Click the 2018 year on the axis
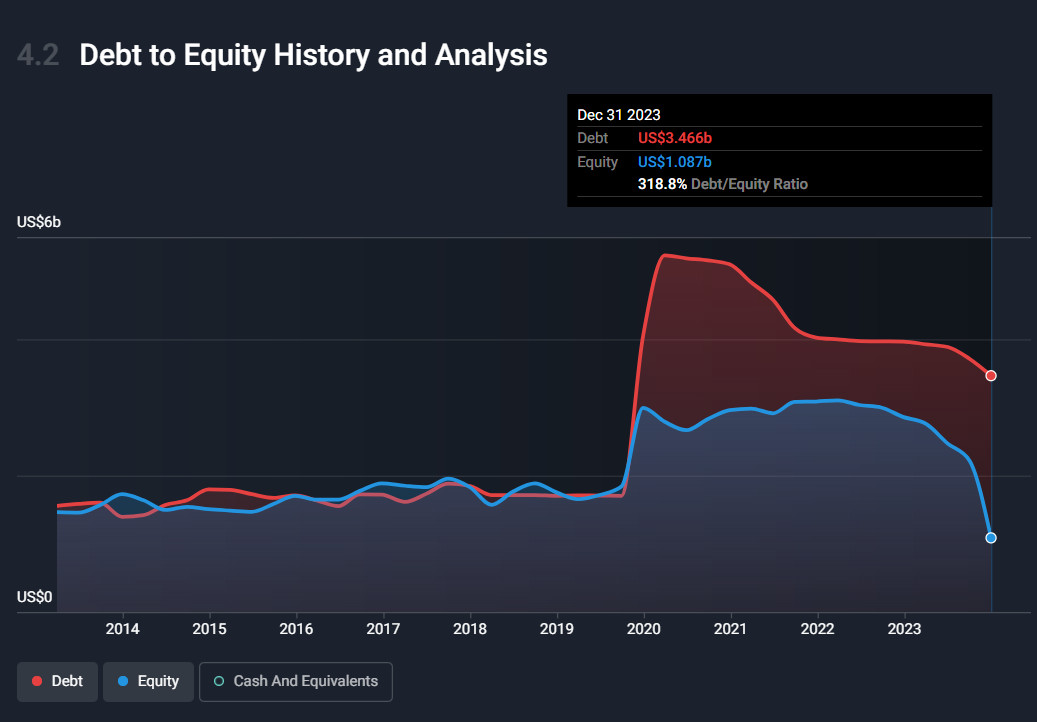Image resolution: width=1037 pixels, height=722 pixels. point(470,629)
